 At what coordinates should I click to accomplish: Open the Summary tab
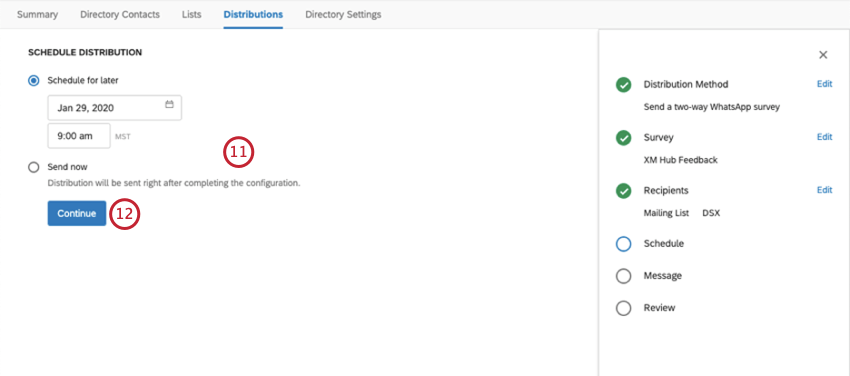[x=37, y=15]
